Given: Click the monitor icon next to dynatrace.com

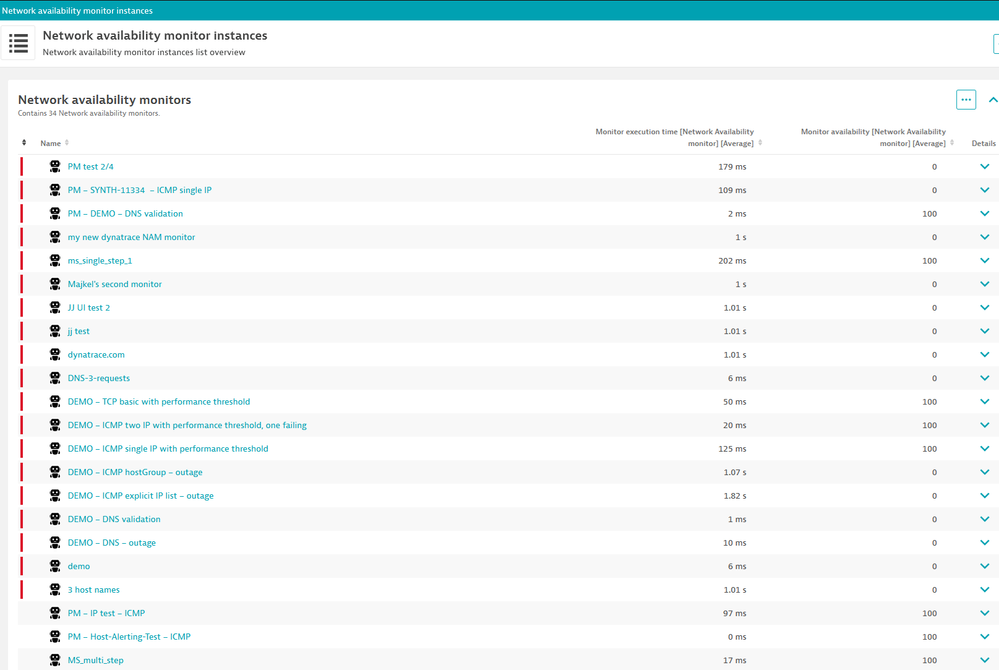Looking at the screenshot, I should coord(56,355).
